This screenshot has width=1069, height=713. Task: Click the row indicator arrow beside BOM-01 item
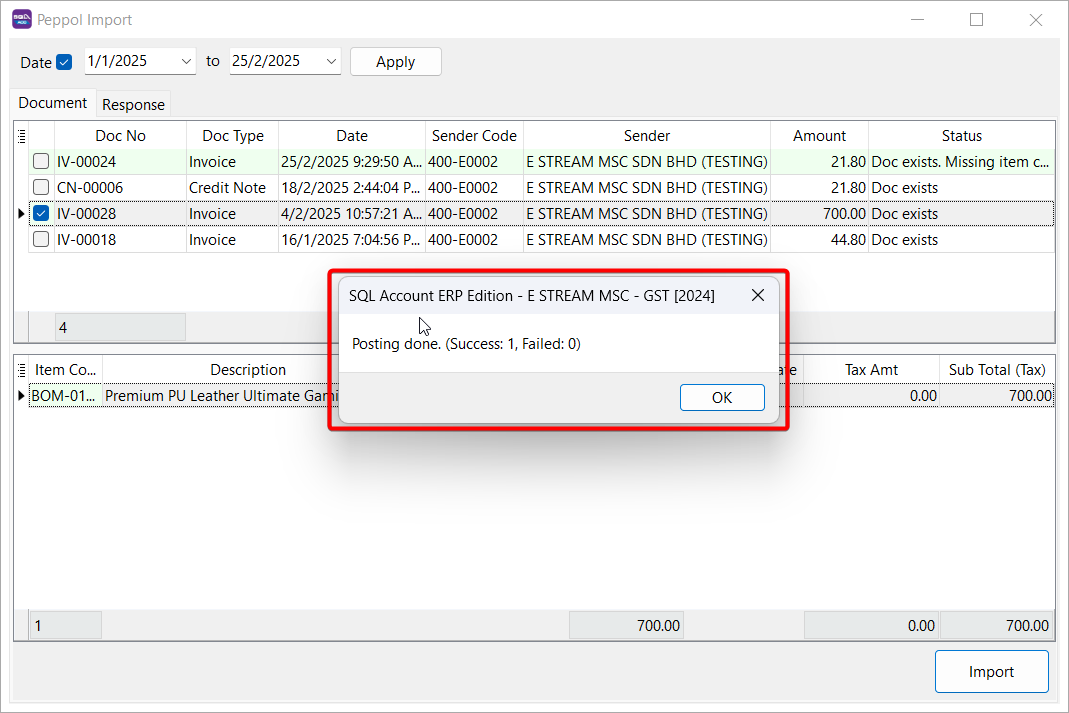[x=21, y=396]
